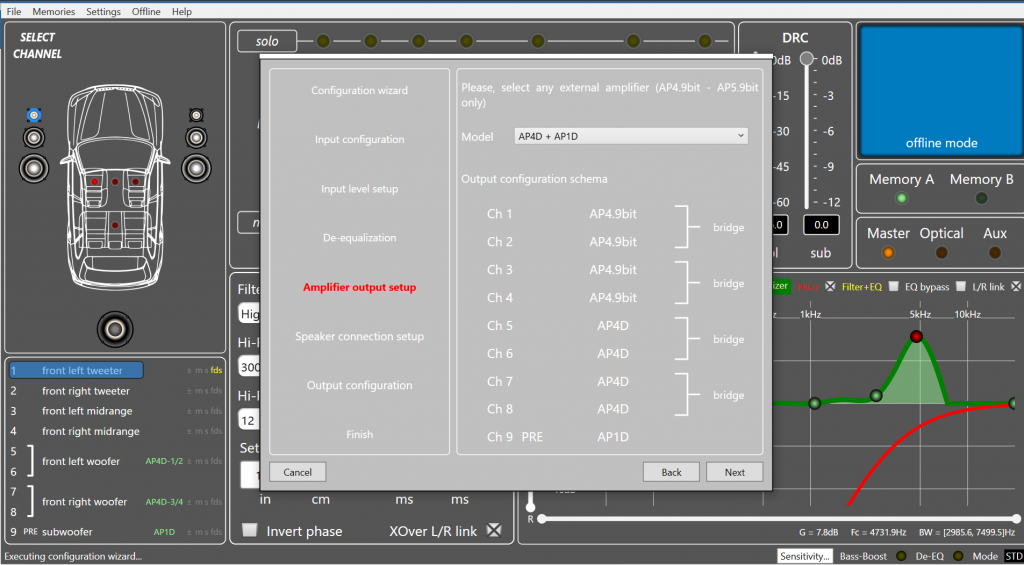Click the red peak EQ node near 5kHz
The height and width of the screenshot is (565, 1024).
click(x=916, y=336)
